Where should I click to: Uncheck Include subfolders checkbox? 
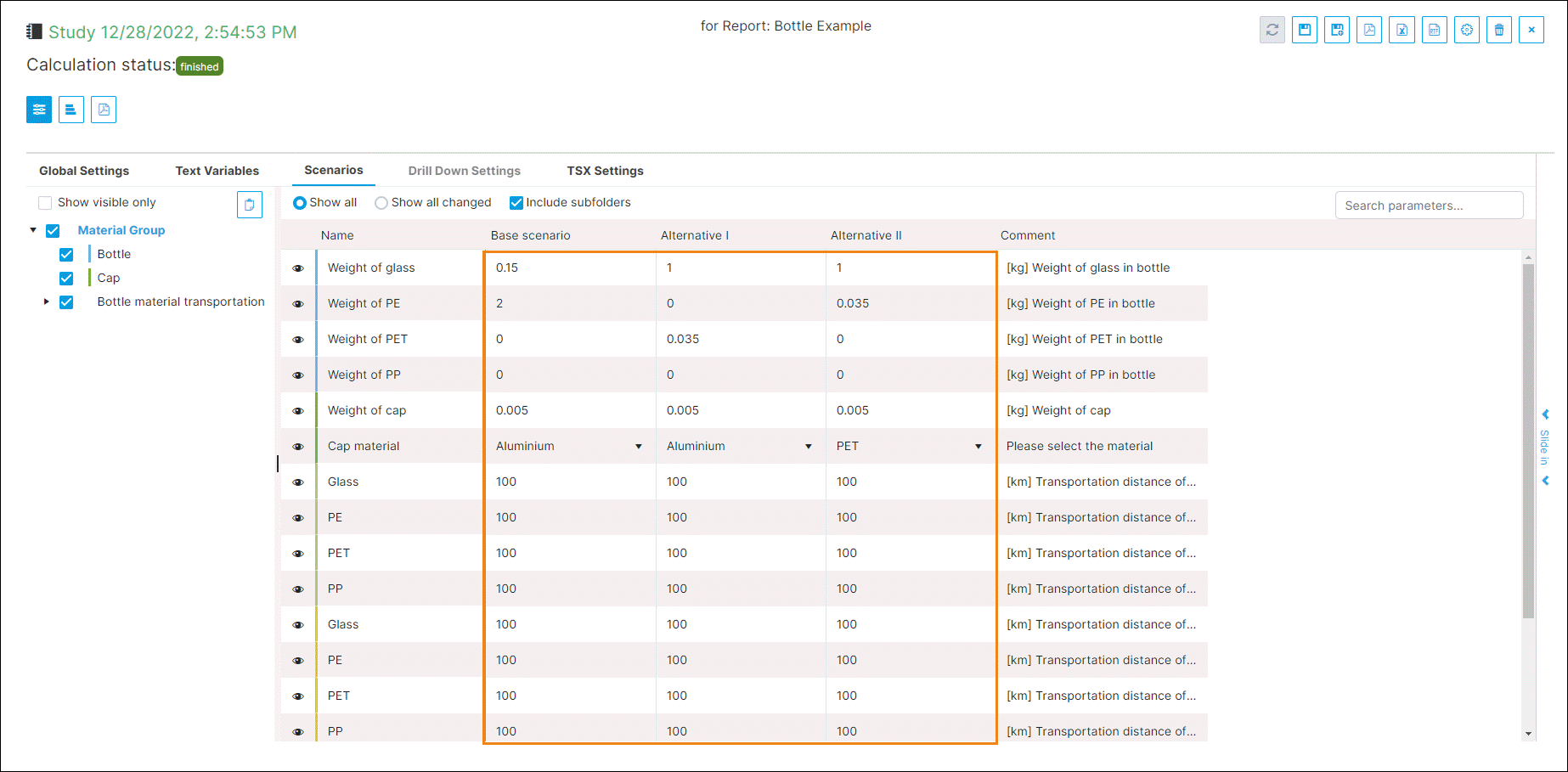click(x=516, y=203)
